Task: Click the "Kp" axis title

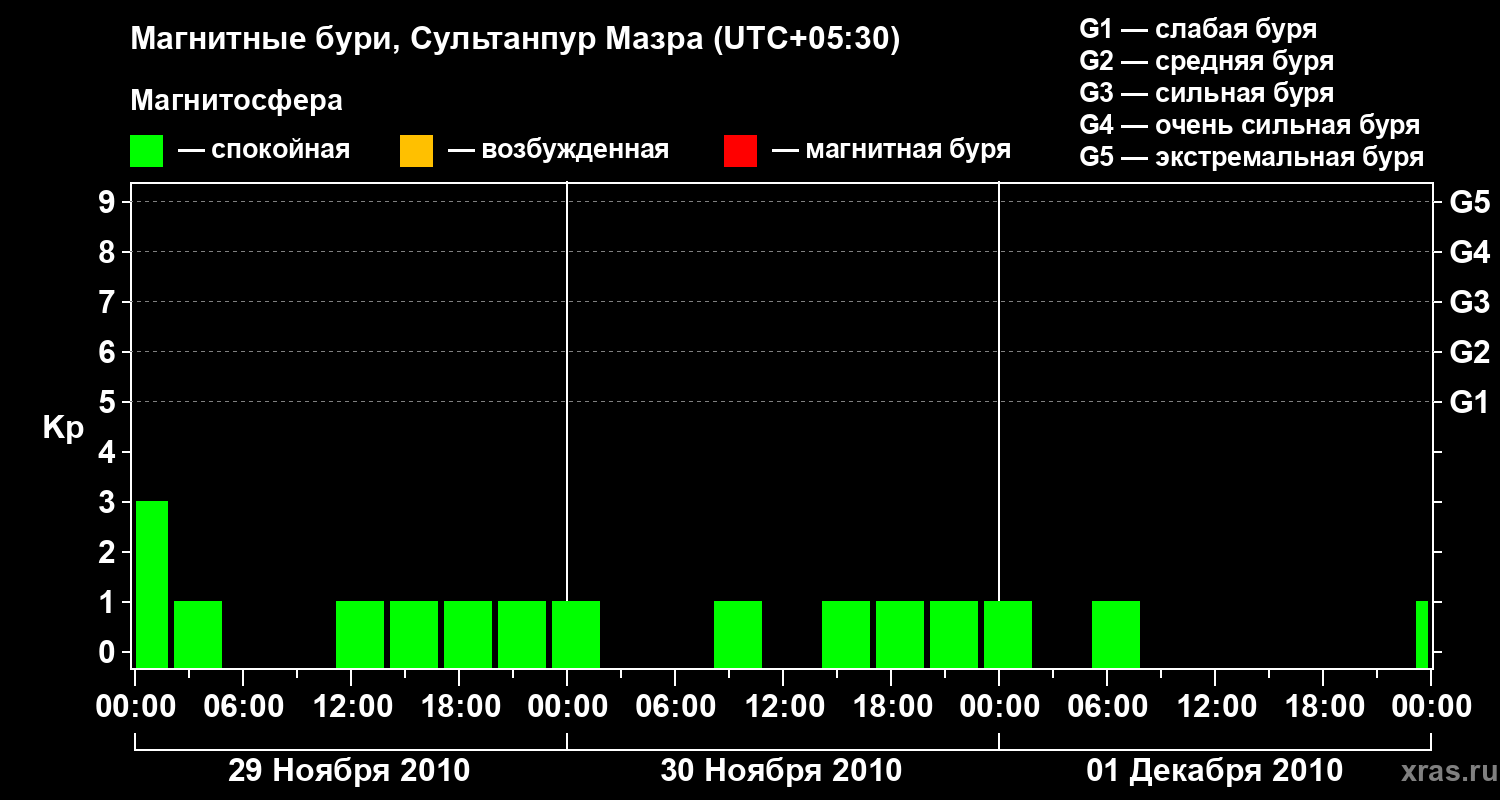Action: (63, 428)
